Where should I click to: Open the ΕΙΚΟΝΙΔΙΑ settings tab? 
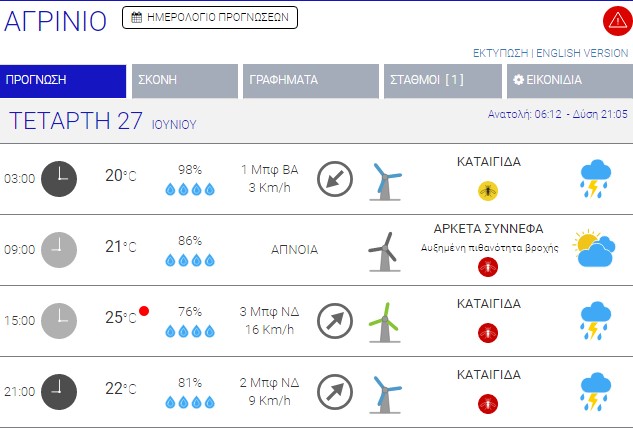[568, 81]
